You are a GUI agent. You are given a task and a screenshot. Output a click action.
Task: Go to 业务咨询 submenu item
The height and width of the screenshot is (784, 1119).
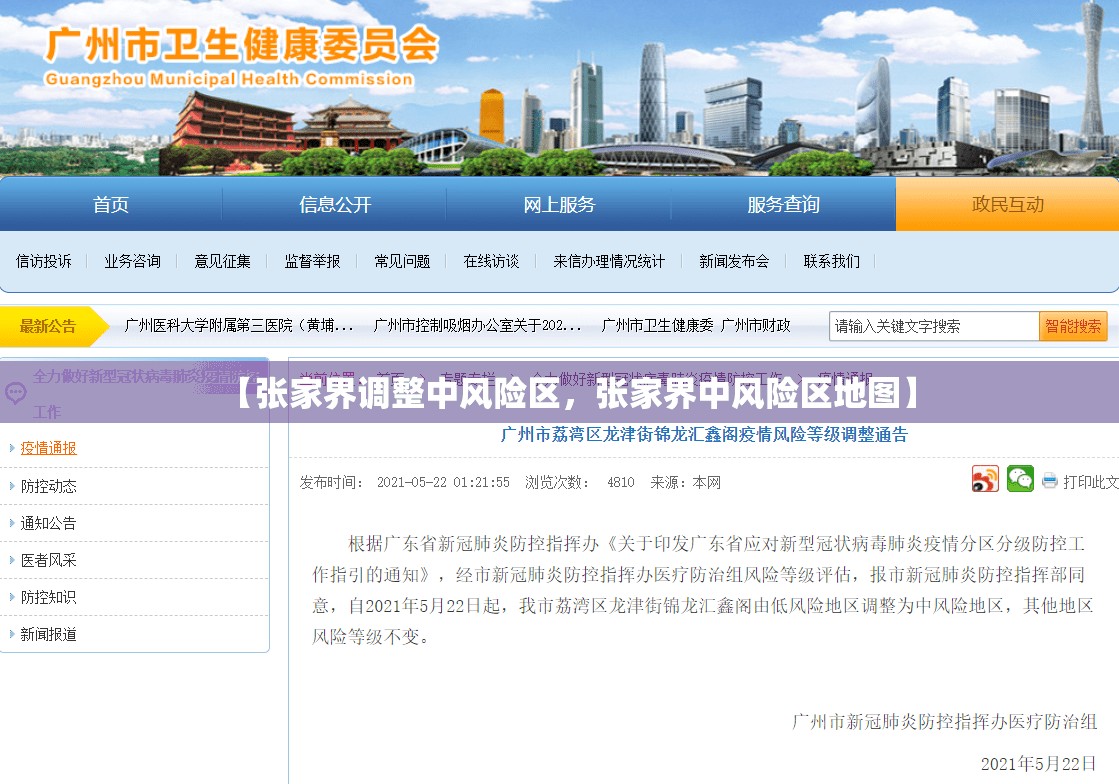(133, 261)
